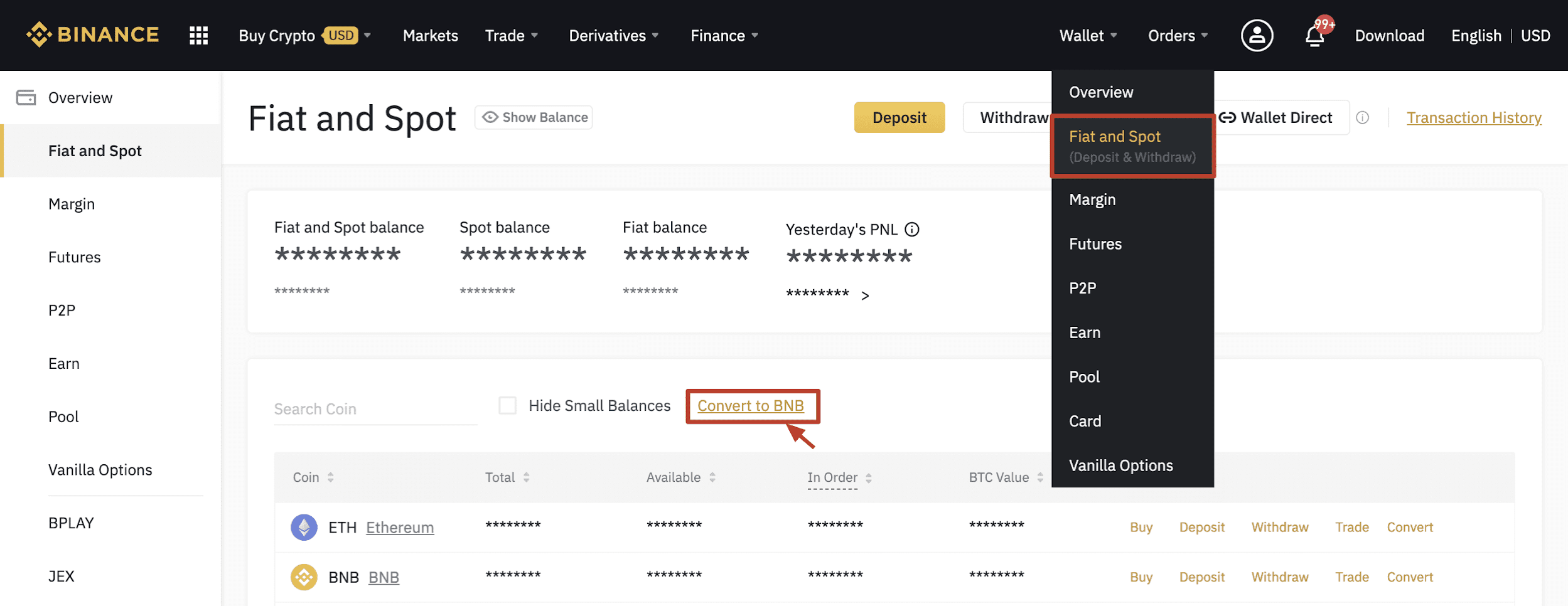Expand Derivatives dropdown menu

click(655, 35)
